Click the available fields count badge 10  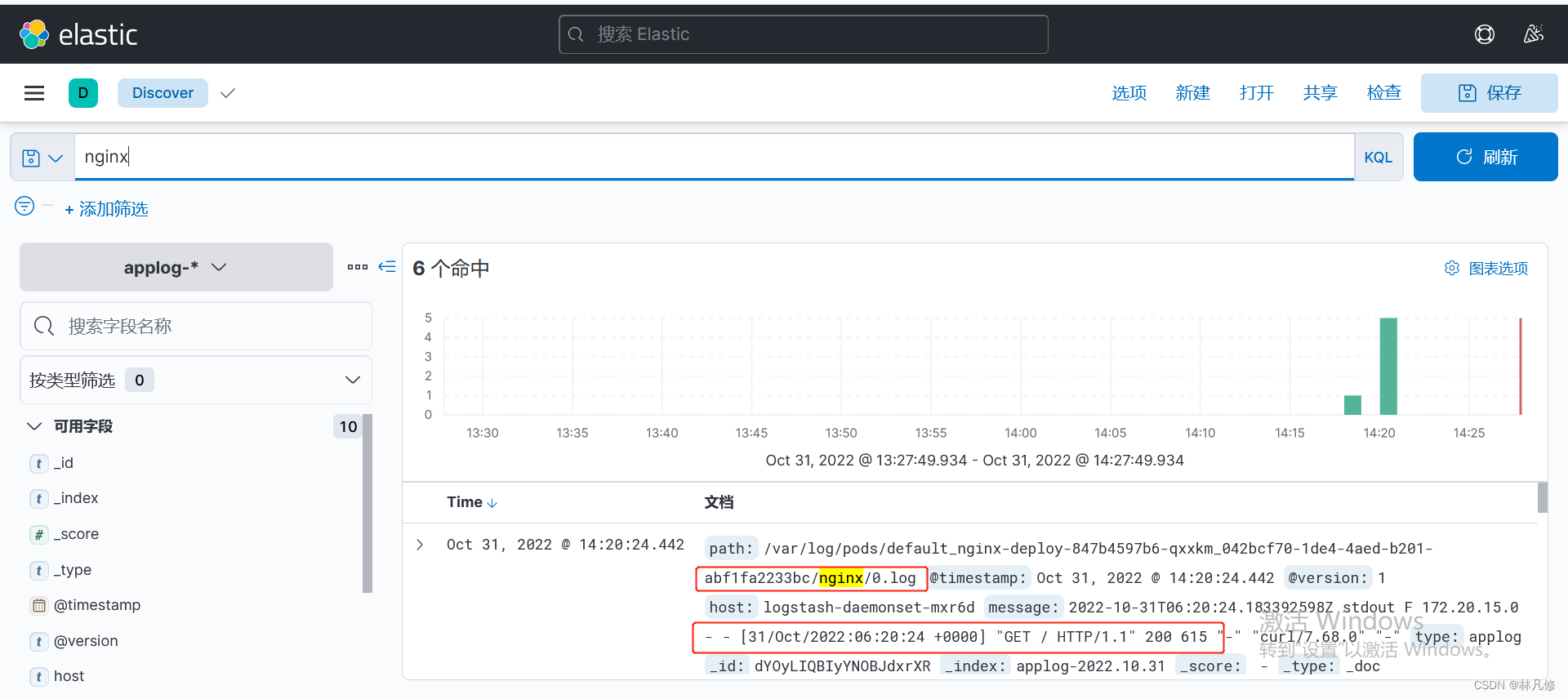tap(348, 426)
